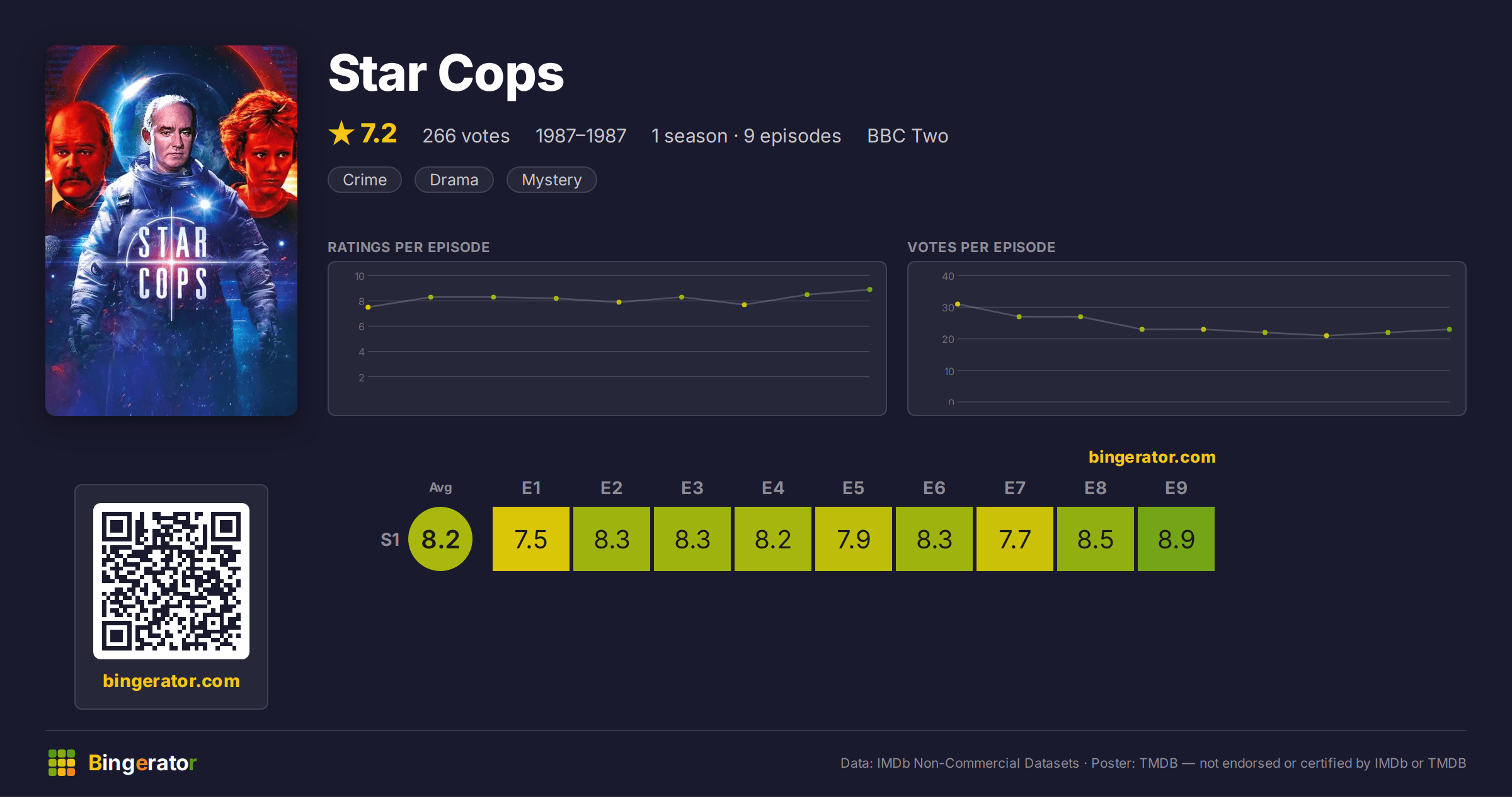The height and width of the screenshot is (798, 1512).
Task: Open the Star Cops poster thumbnail
Action: [171, 231]
